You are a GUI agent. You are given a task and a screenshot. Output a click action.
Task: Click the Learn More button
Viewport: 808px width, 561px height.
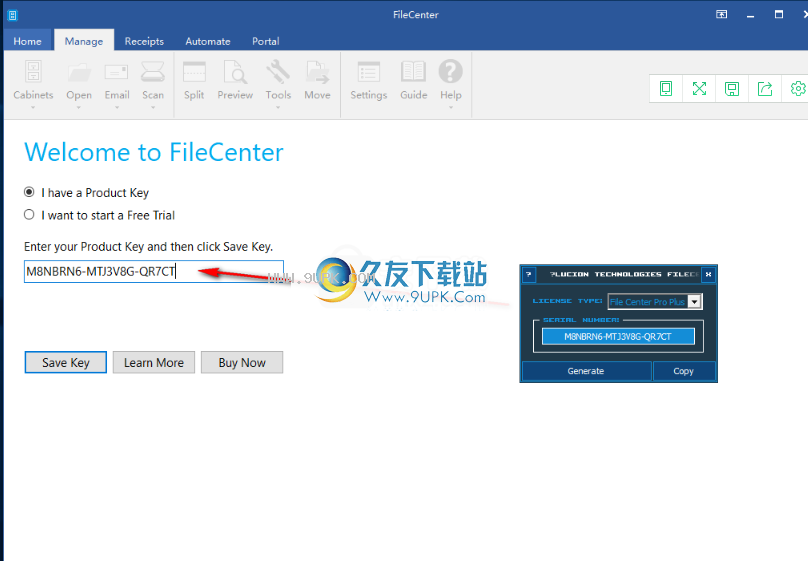click(154, 363)
